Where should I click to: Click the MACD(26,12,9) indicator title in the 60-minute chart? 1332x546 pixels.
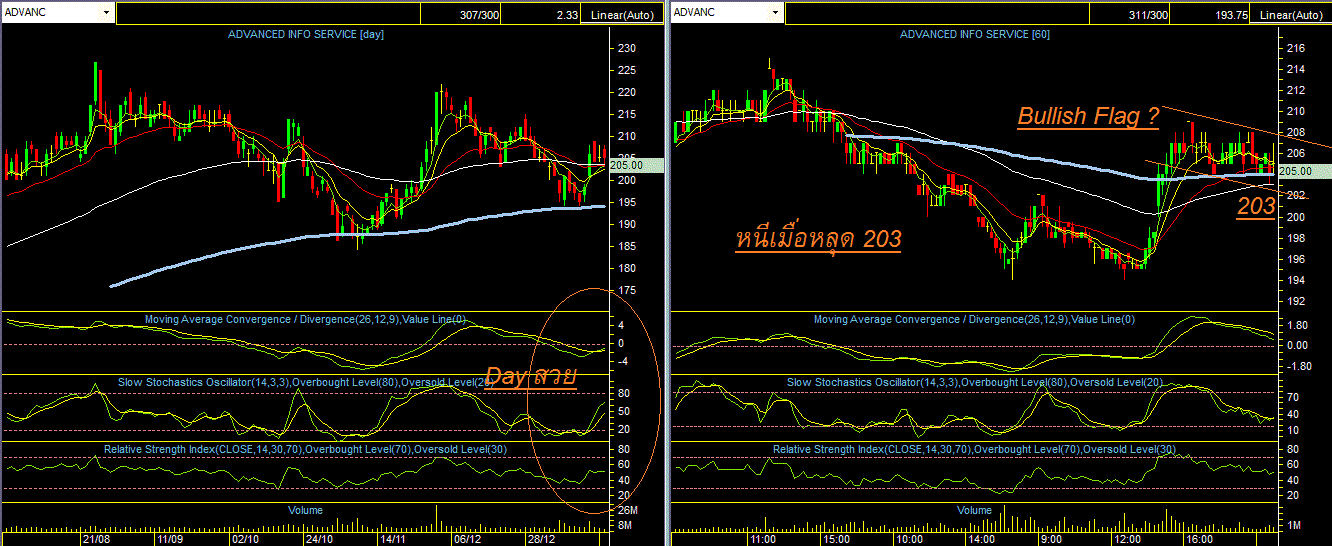tap(975, 320)
